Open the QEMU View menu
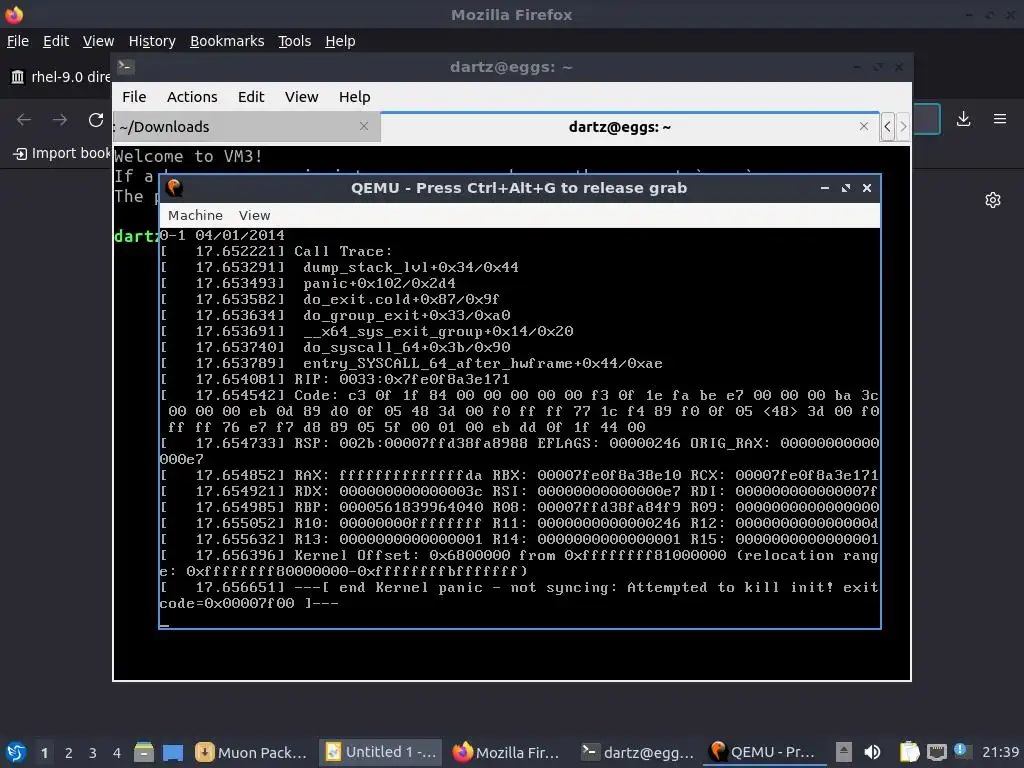Image resolution: width=1024 pixels, height=768 pixels. pyautogui.click(x=254, y=216)
